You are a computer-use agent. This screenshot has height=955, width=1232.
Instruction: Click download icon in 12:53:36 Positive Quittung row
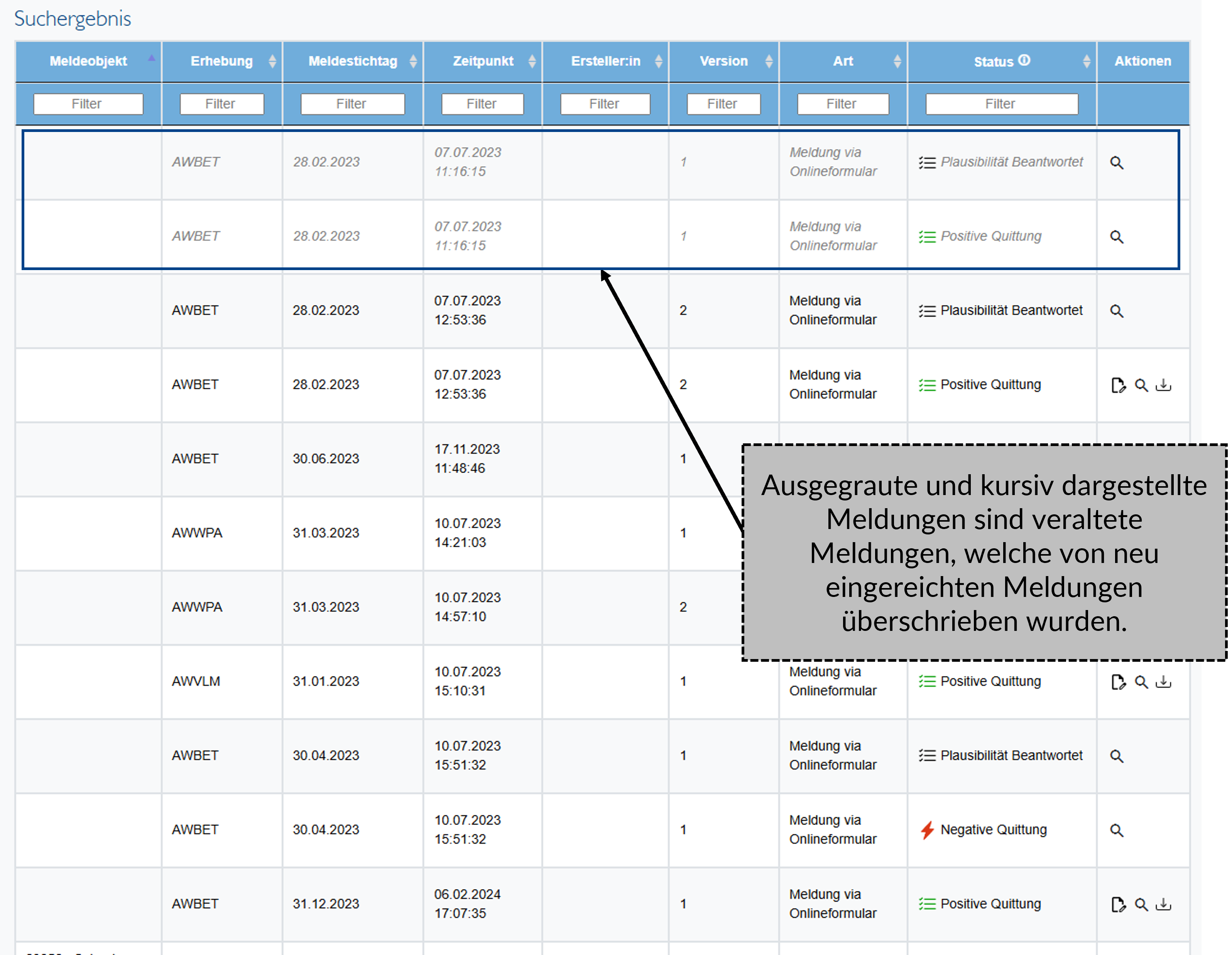pyautogui.click(x=1163, y=385)
